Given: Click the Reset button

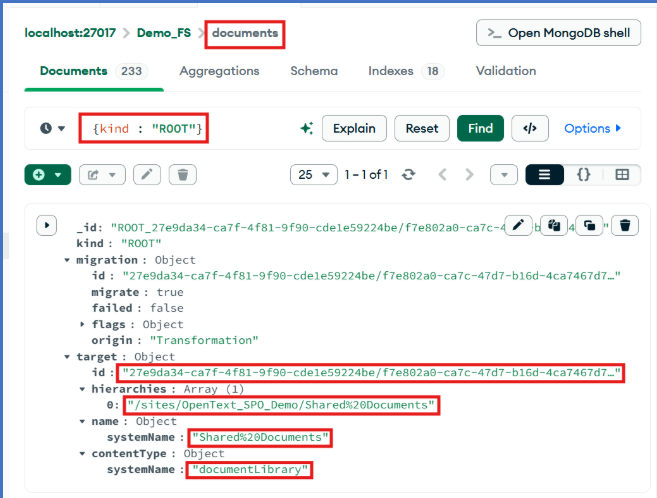Looking at the screenshot, I should tap(422, 128).
